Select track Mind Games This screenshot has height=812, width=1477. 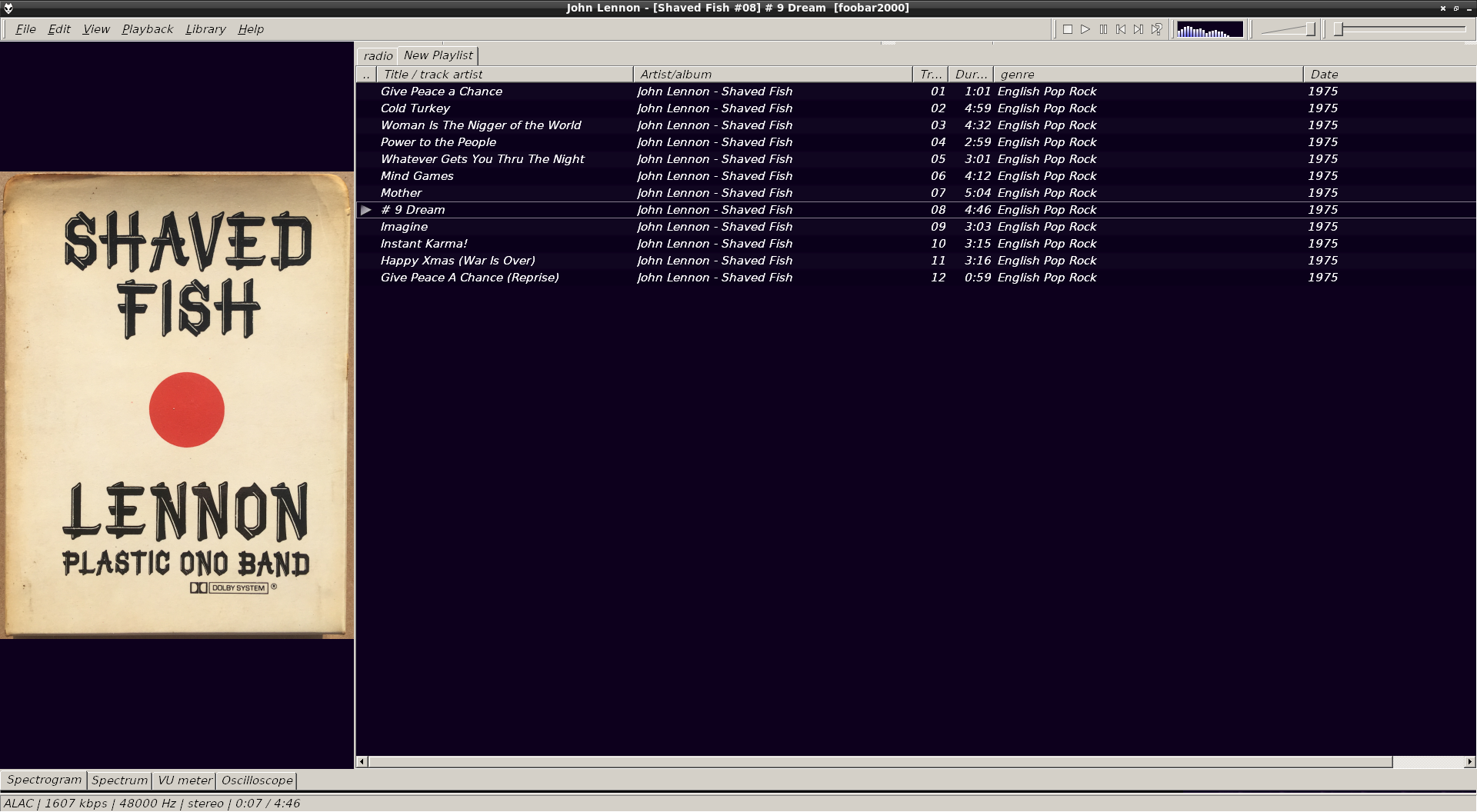tap(916, 176)
